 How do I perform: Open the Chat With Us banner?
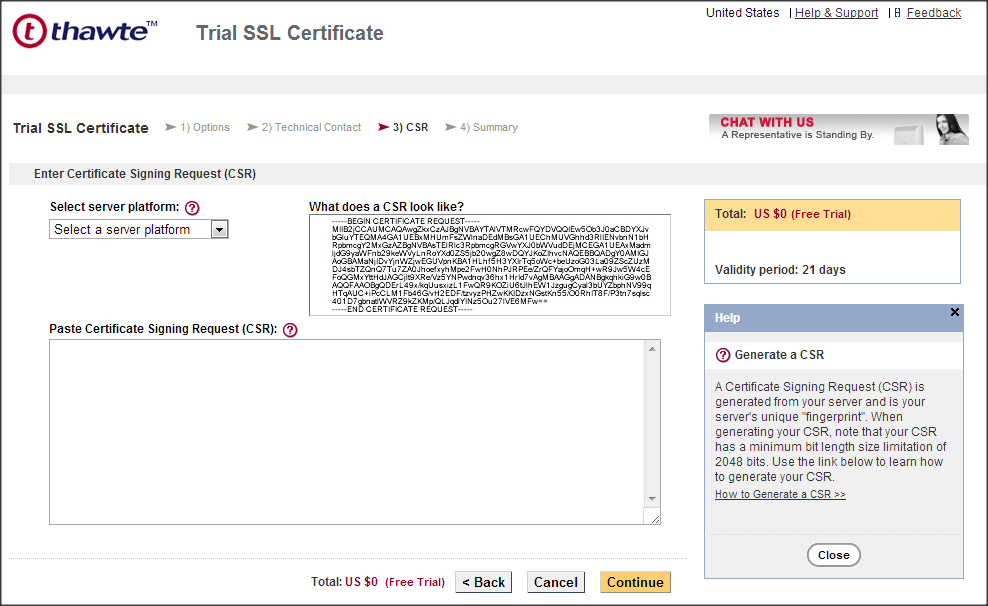(839, 129)
